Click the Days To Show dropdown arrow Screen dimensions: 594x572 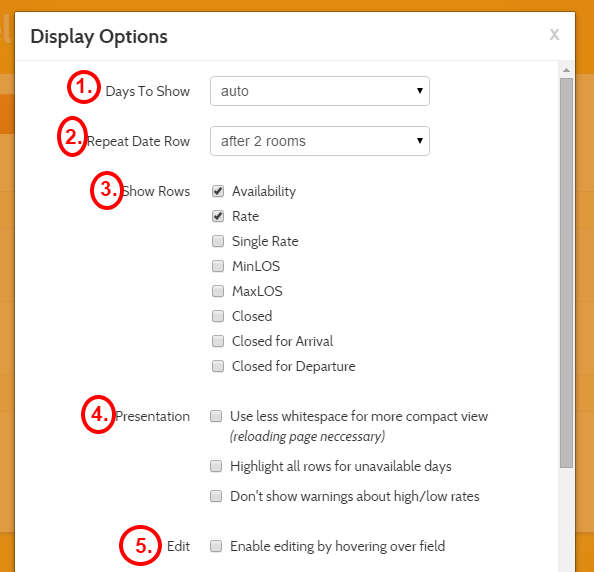pyautogui.click(x=420, y=91)
